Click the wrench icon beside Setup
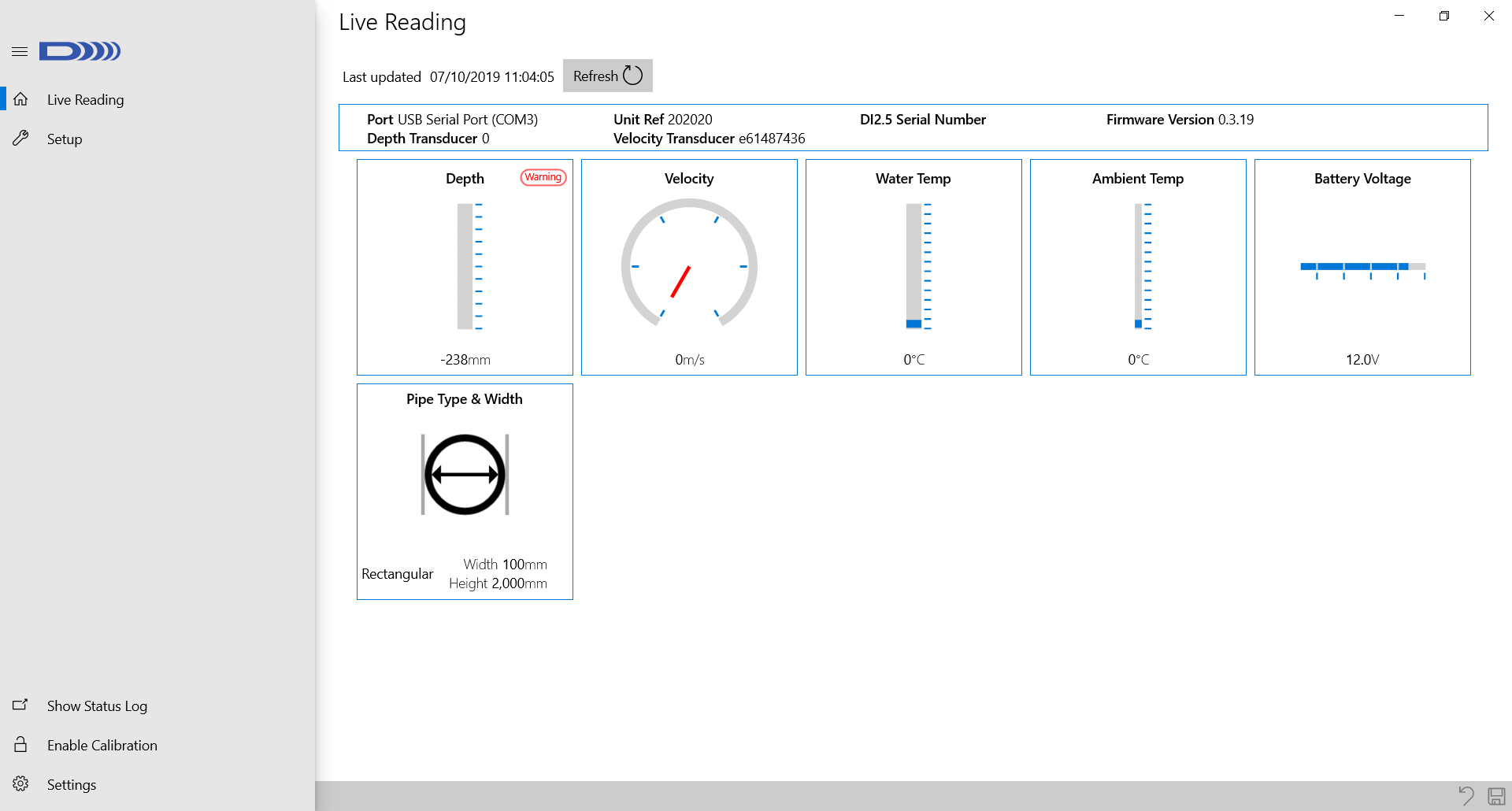Viewport: 1512px width, 811px height. point(20,139)
